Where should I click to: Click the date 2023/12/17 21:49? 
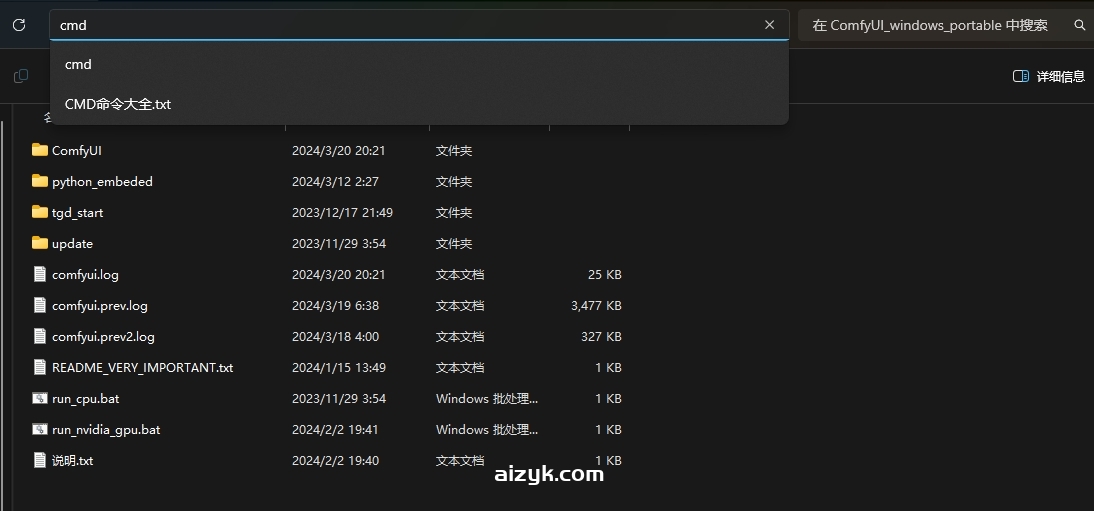pos(342,212)
